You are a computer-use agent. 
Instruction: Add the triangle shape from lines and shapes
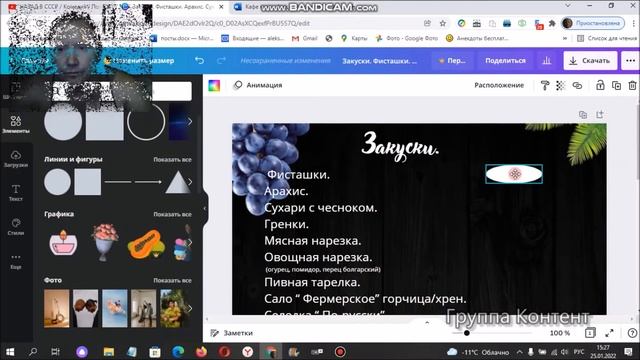[178, 182]
